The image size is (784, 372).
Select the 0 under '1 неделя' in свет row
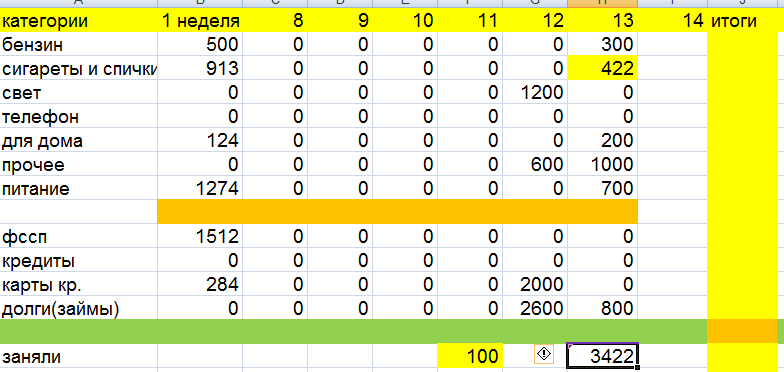coord(200,92)
